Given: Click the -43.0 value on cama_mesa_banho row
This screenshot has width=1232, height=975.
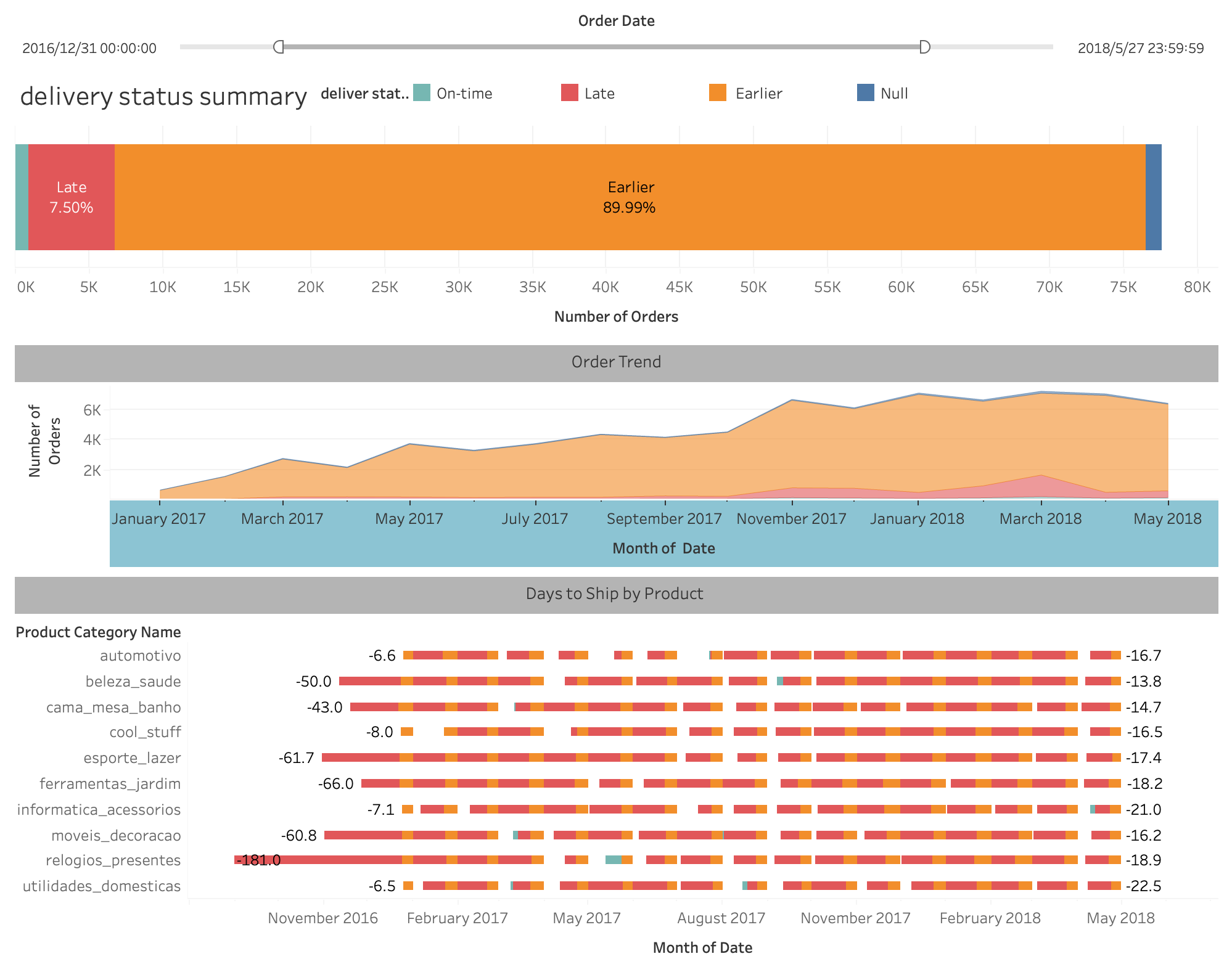Looking at the screenshot, I should click(324, 708).
